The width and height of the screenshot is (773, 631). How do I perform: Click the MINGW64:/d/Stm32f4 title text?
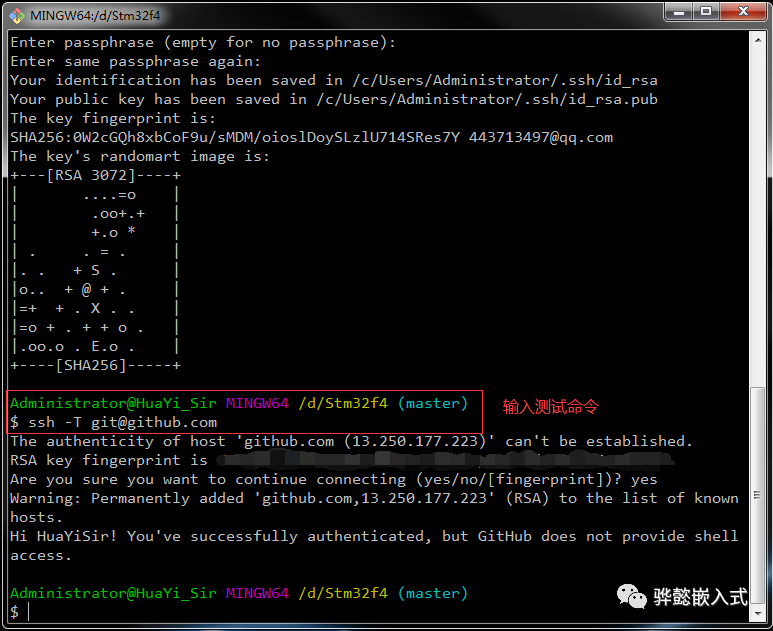pyautogui.click(x=95, y=16)
